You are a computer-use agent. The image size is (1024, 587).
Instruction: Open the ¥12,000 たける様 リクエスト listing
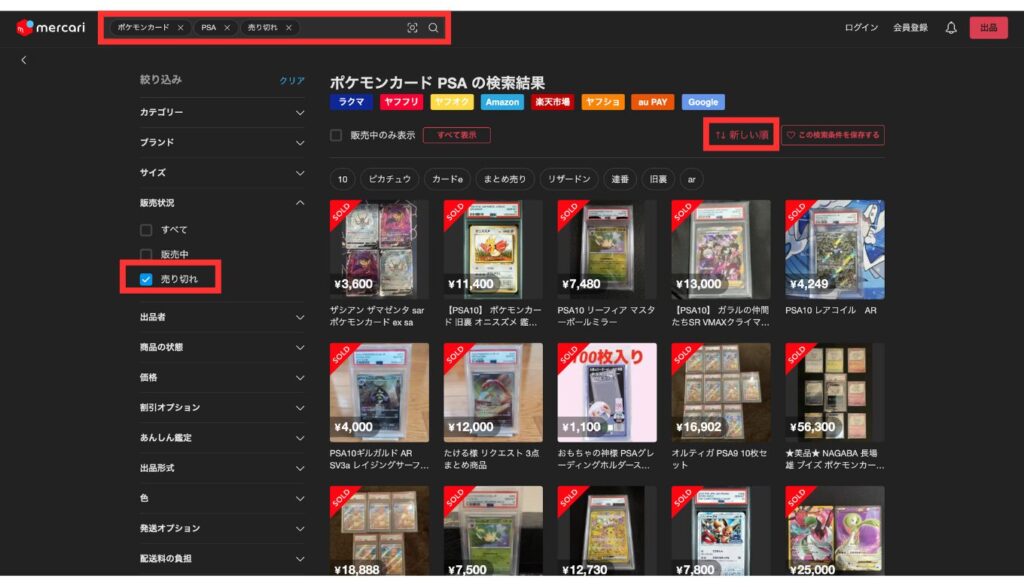(x=493, y=392)
